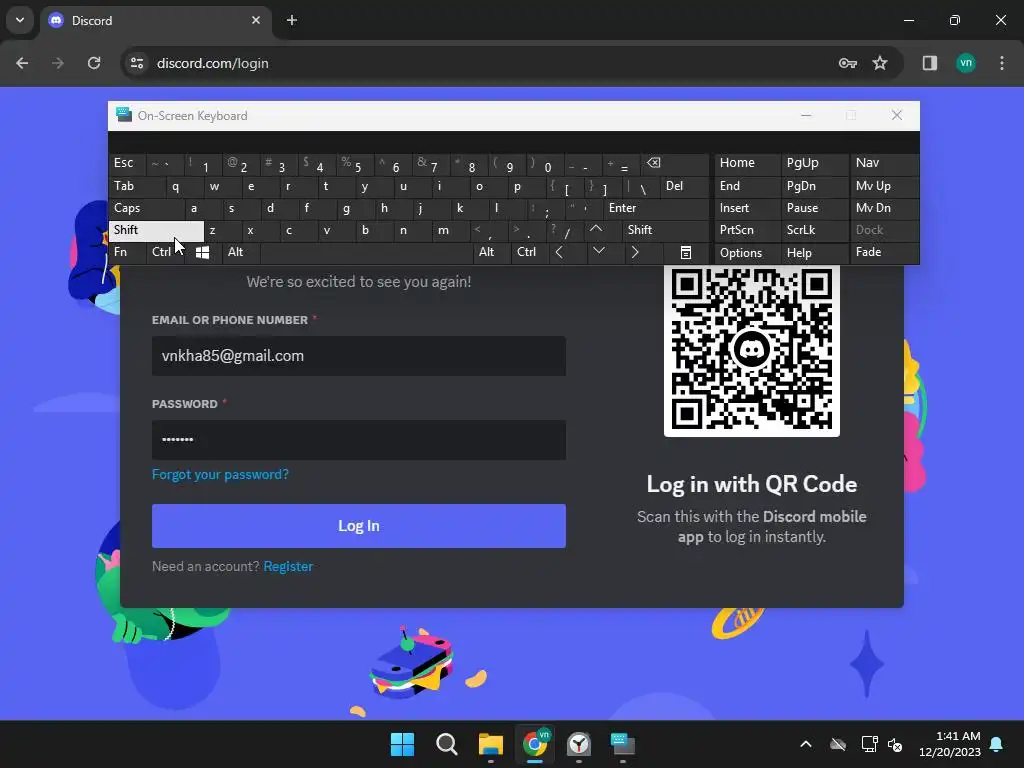Viewport: 1024px width, 768px height.
Task: Open Forgot your password link
Action: click(220, 475)
